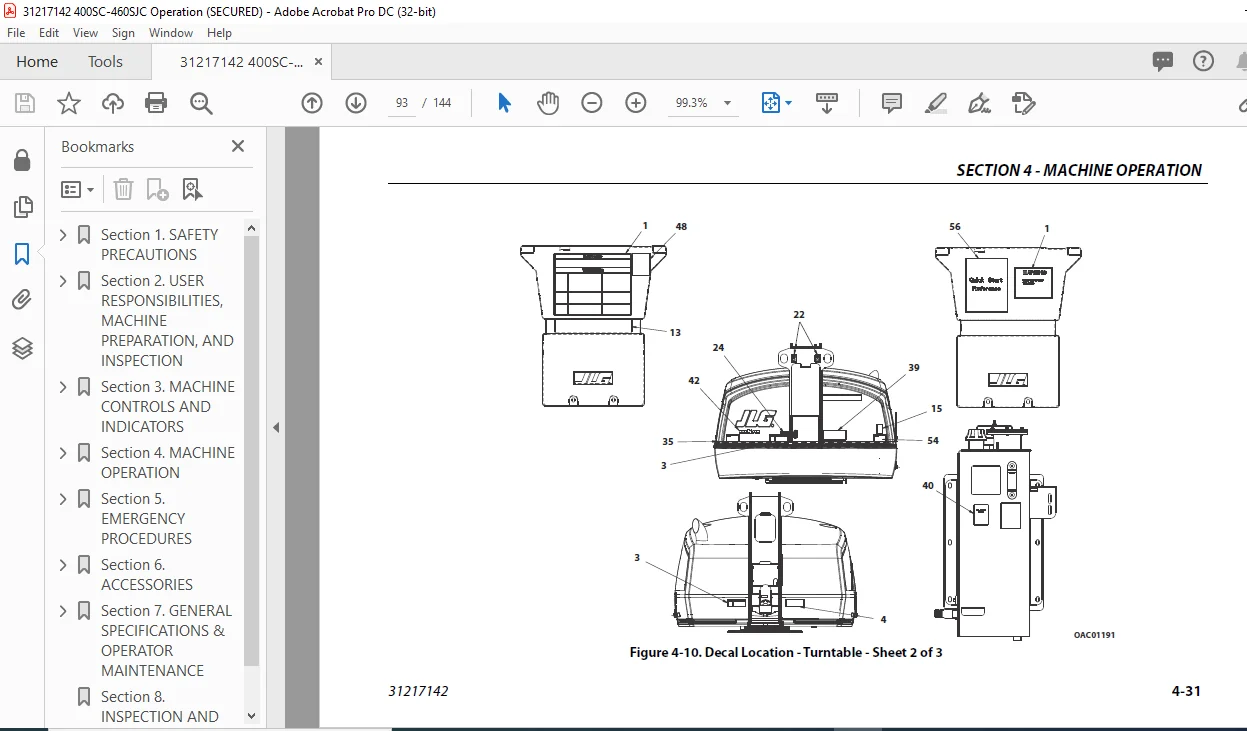
Task: Choose the arrow Selection tool
Action: pos(505,103)
